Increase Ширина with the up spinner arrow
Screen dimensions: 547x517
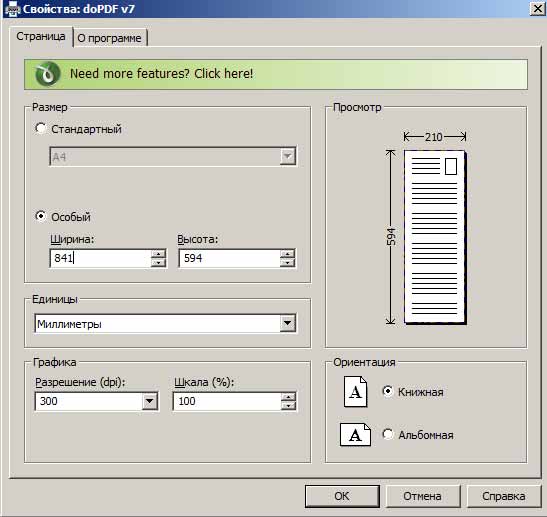coord(158,254)
